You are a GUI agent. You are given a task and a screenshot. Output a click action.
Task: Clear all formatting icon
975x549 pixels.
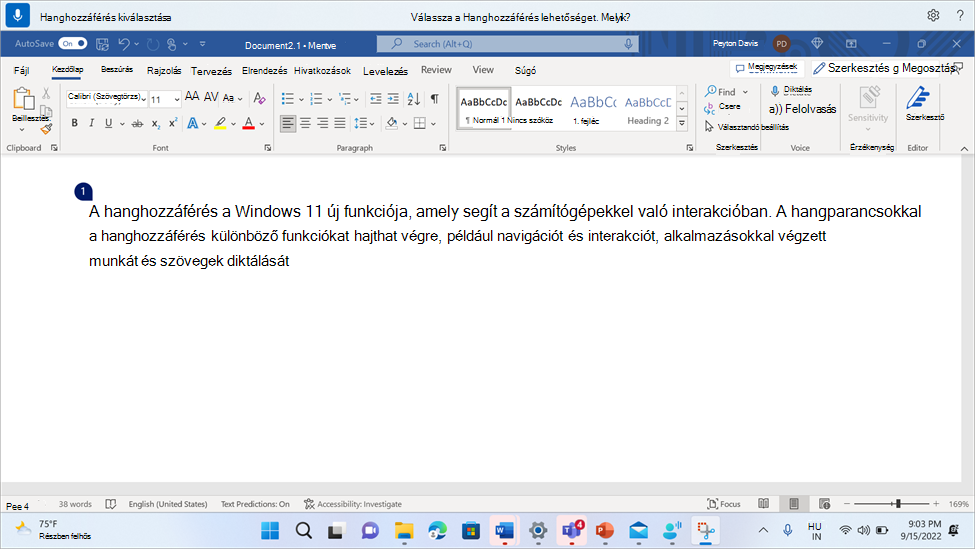tap(259, 98)
